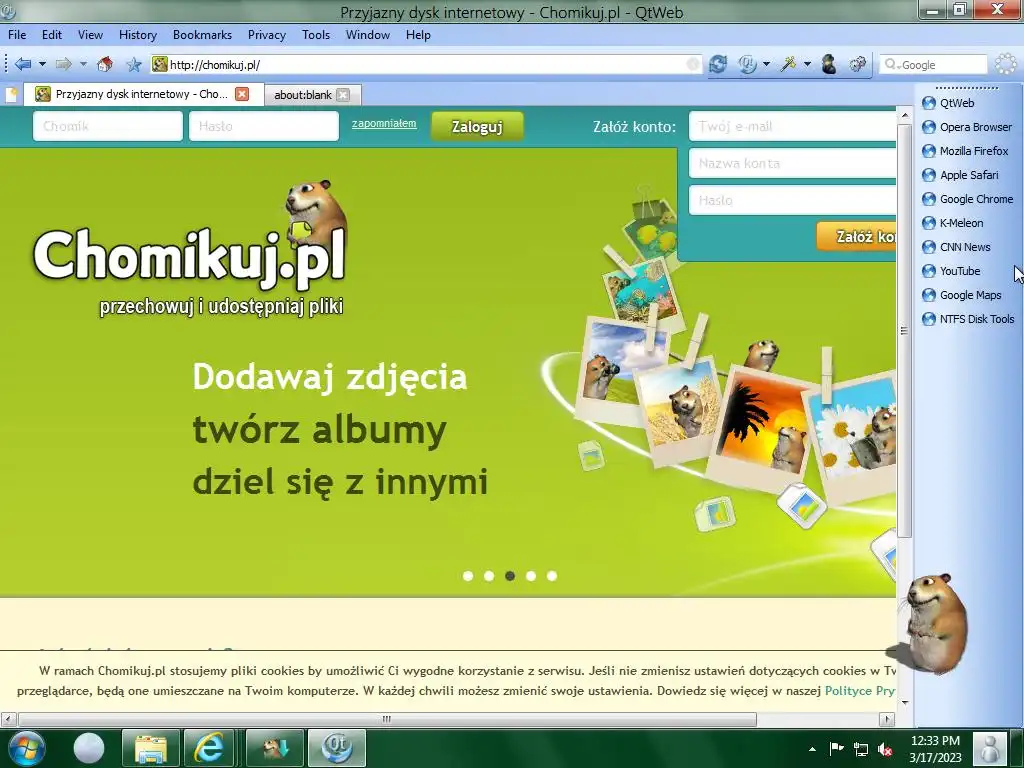
Task: Click the Zaloguj button
Action: (477, 126)
